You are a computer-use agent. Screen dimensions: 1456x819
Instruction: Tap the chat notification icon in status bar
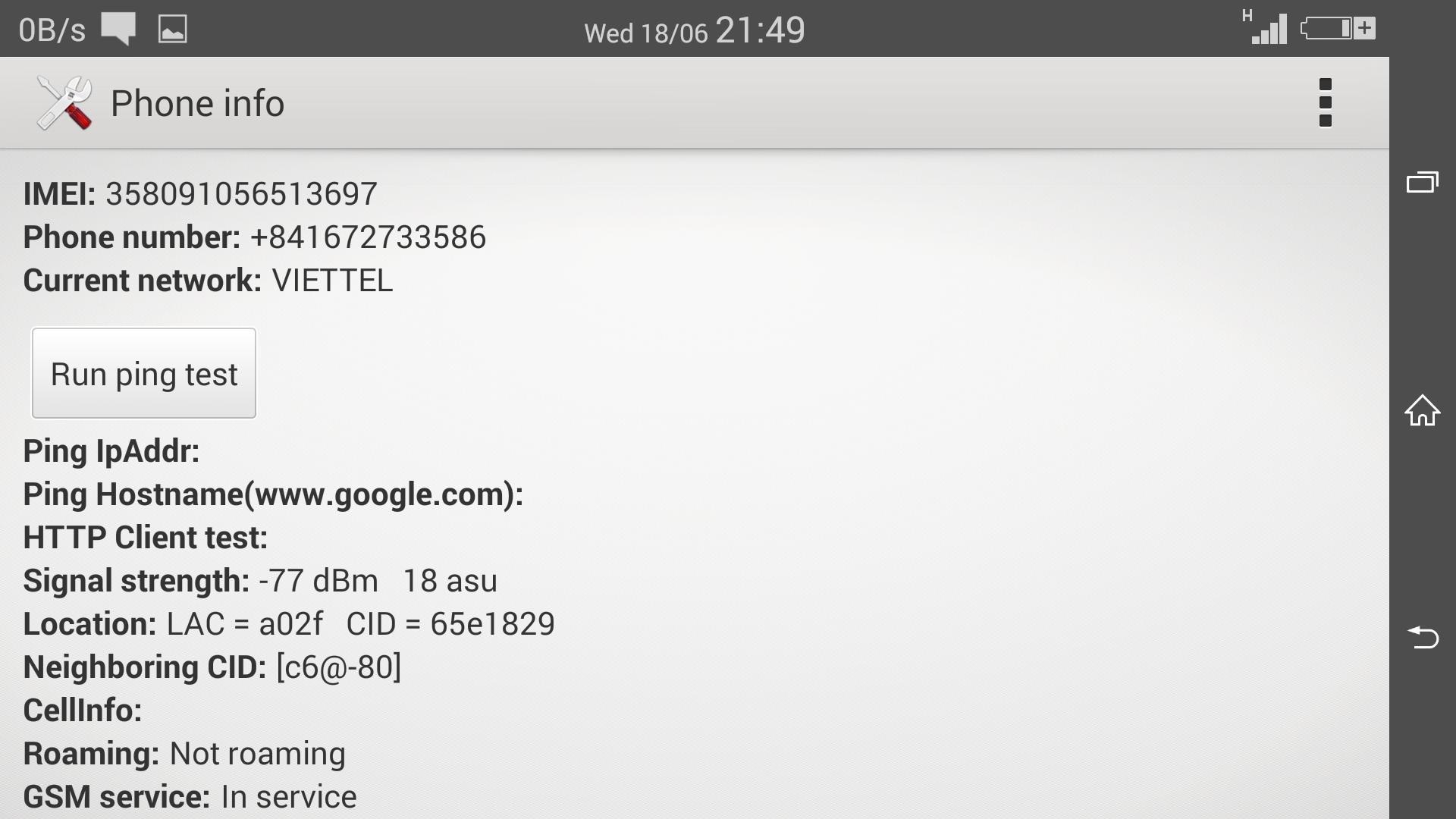pyautogui.click(x=120, y=28)
